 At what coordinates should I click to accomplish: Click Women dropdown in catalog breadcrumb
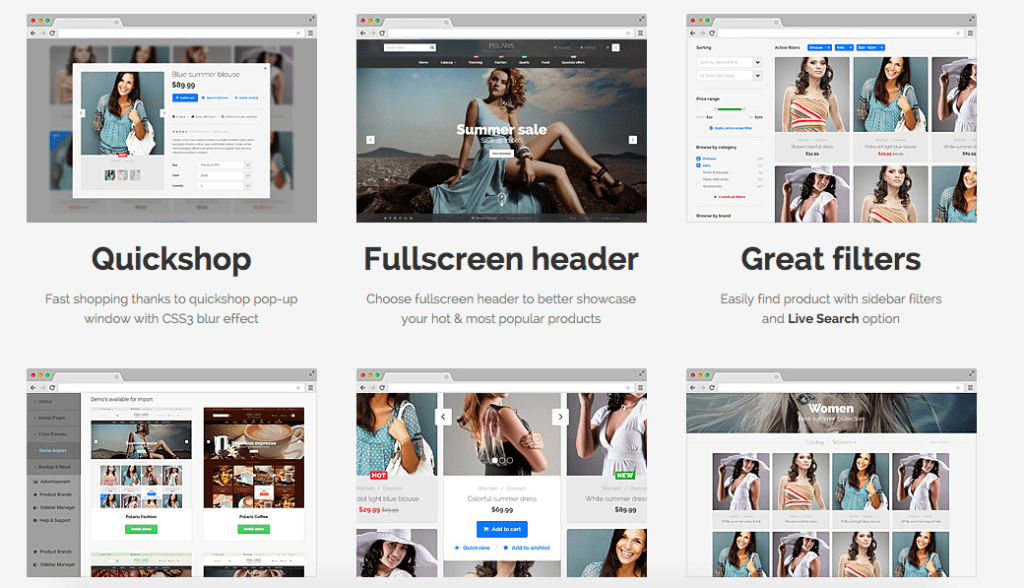(x=844, y=442)
